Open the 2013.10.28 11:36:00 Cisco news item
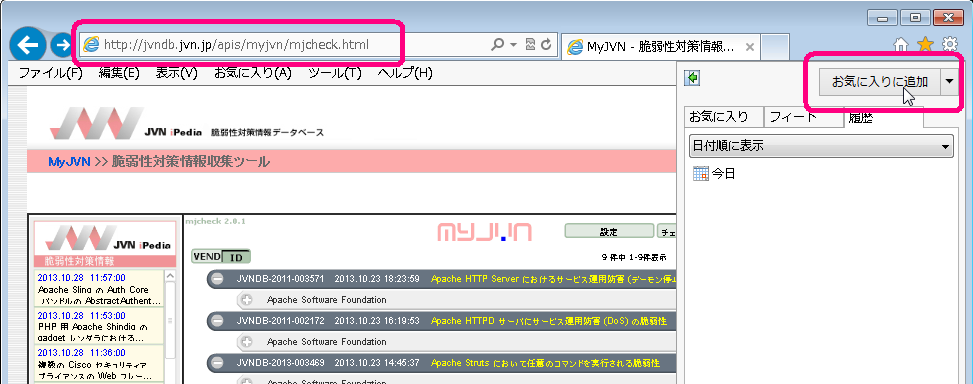This screenshot has height=384, width=973. 98,364
